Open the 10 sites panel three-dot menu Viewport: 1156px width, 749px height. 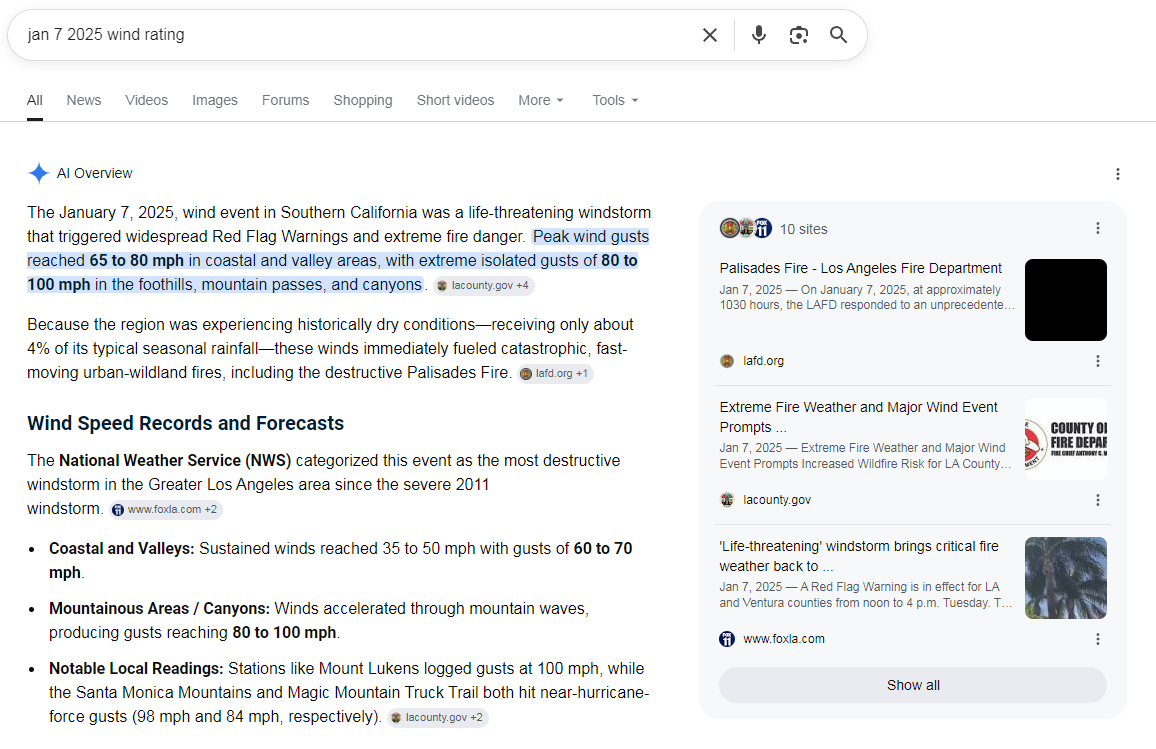coord(1098,229)
